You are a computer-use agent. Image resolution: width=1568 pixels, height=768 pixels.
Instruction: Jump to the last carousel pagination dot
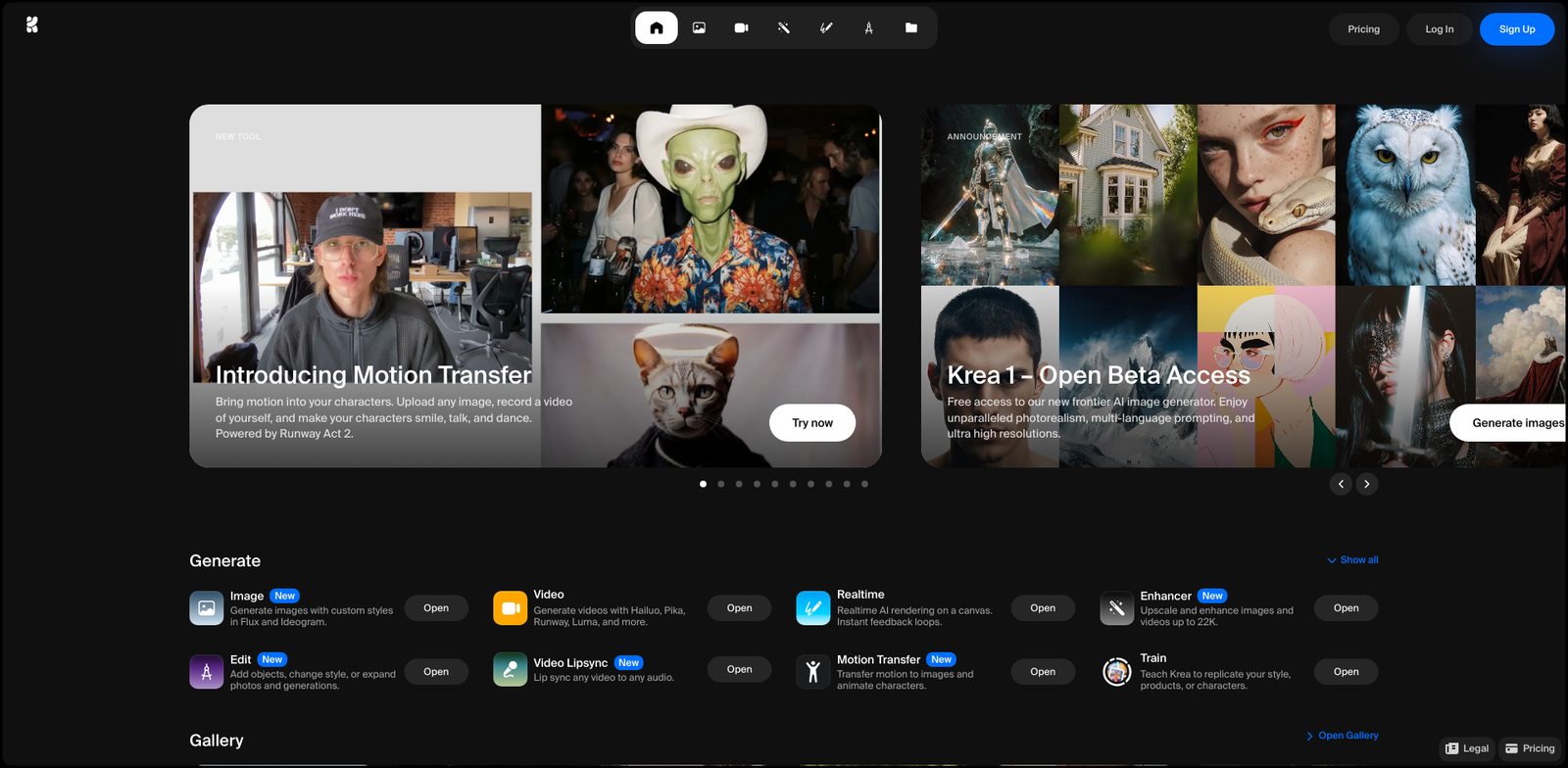point(864,484)
